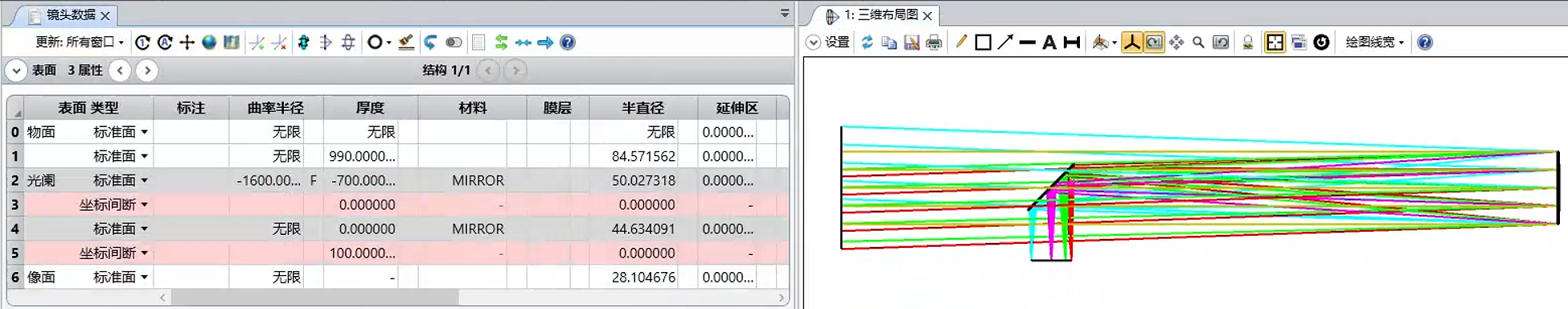The width and height of the screenshot is (1568, 309).
Task: Toggle the gray switch in lens data toolbar
Action: click(454, 43)
